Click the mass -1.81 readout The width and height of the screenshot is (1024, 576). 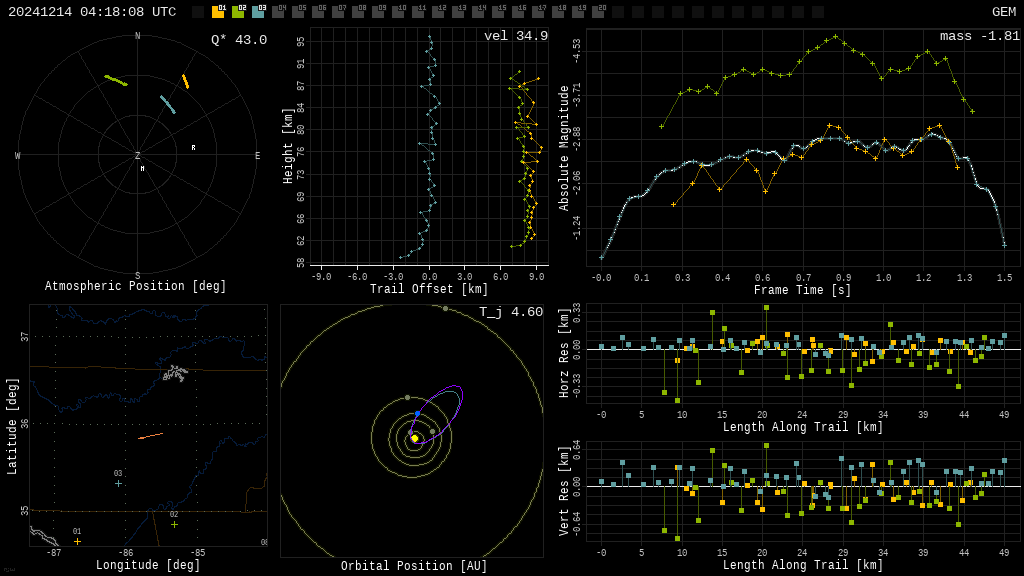click(x=979, y=36)
